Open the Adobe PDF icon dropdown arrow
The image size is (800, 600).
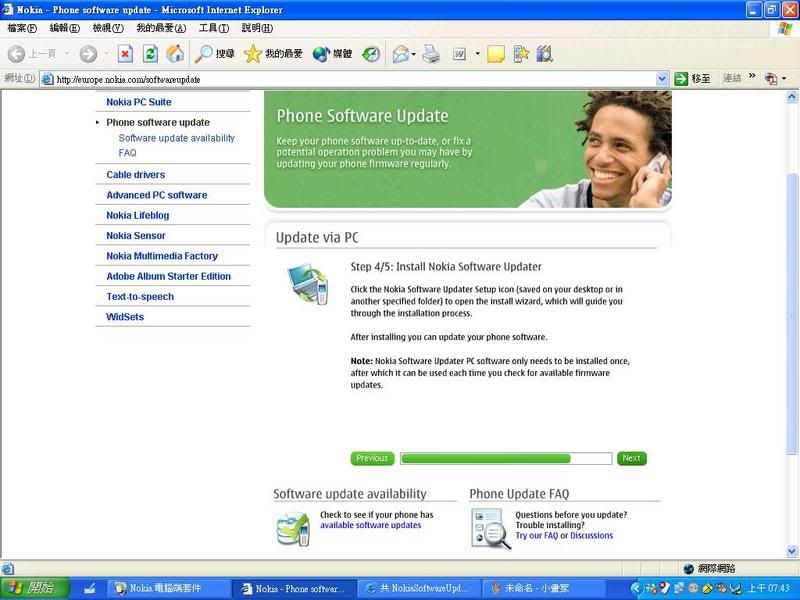pos(784,79)
